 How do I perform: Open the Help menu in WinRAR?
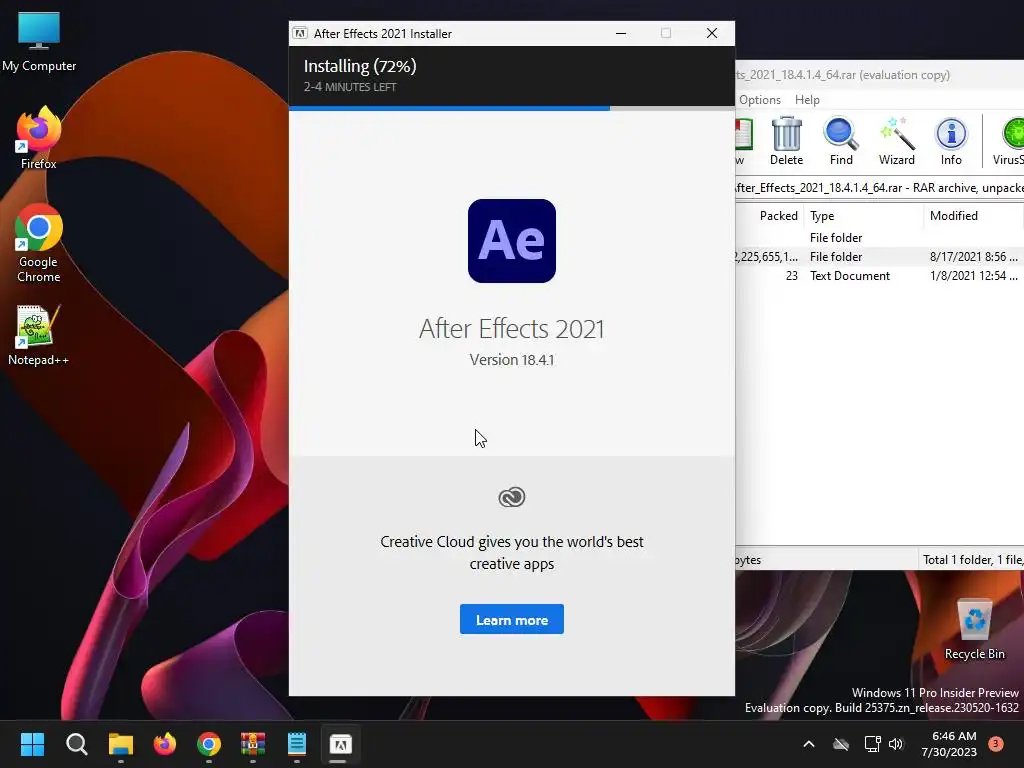point(807,100)
